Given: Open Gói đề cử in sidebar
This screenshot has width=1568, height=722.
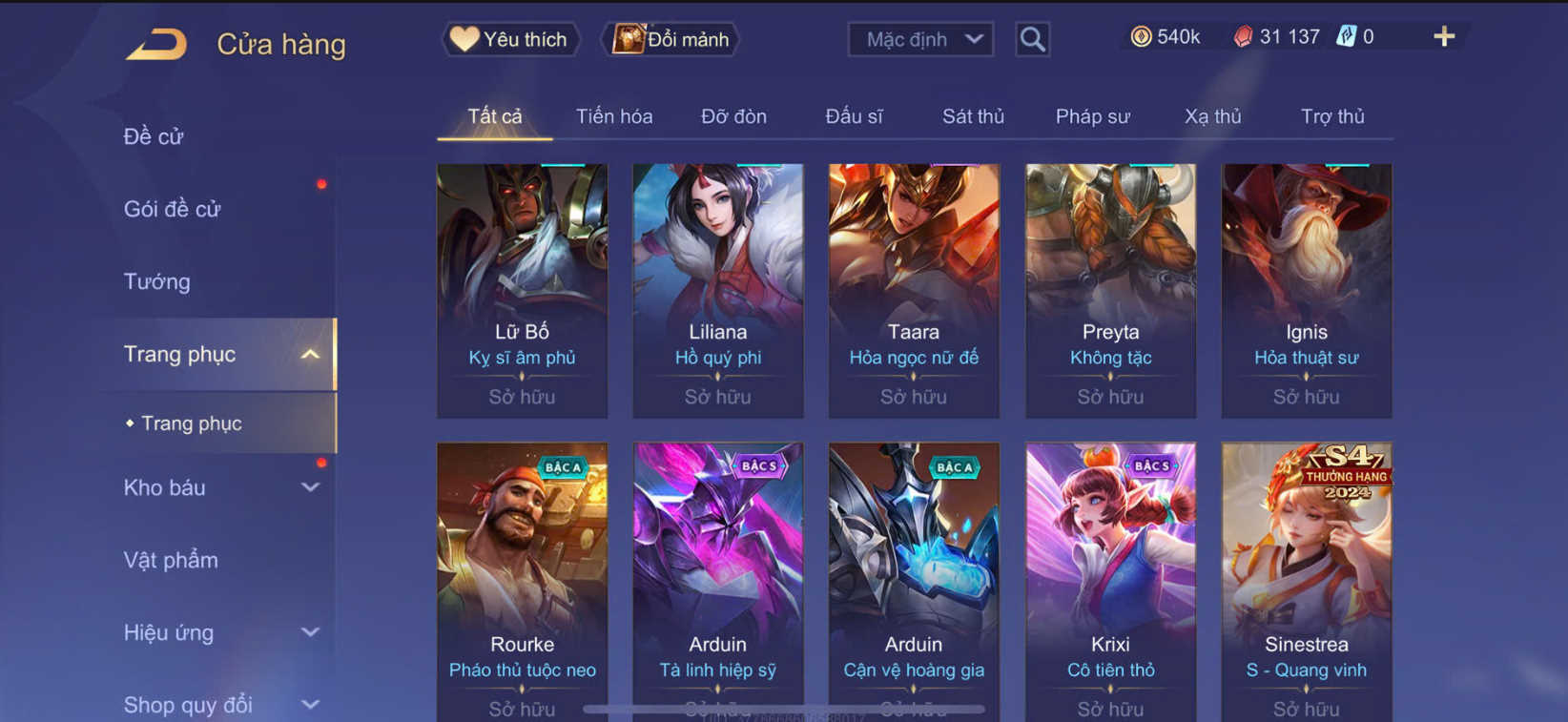Looking at the screenshot, I should click(172, 210).
